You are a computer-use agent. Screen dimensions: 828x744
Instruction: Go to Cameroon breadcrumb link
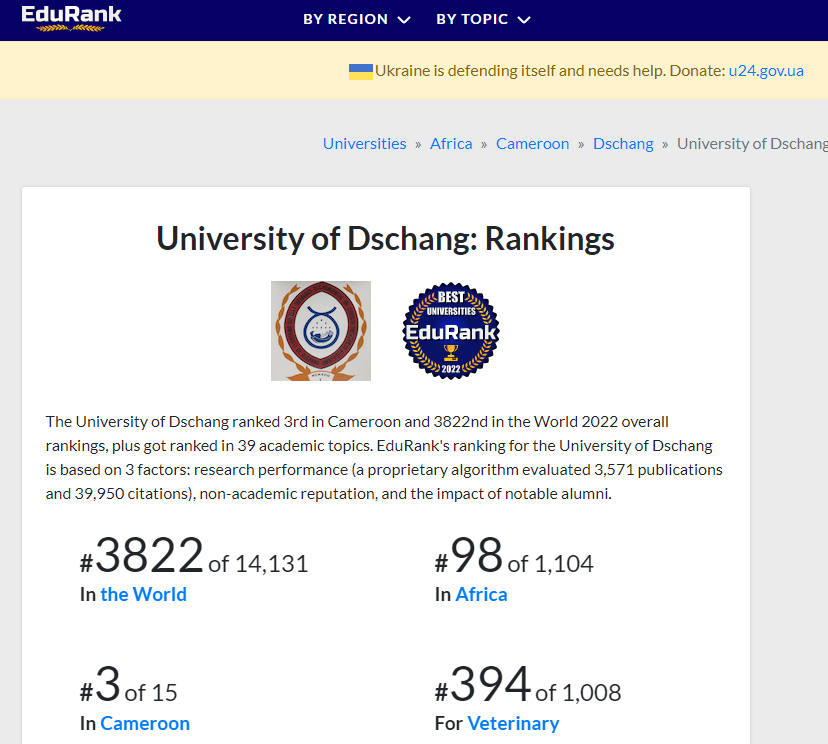point(532,144)
